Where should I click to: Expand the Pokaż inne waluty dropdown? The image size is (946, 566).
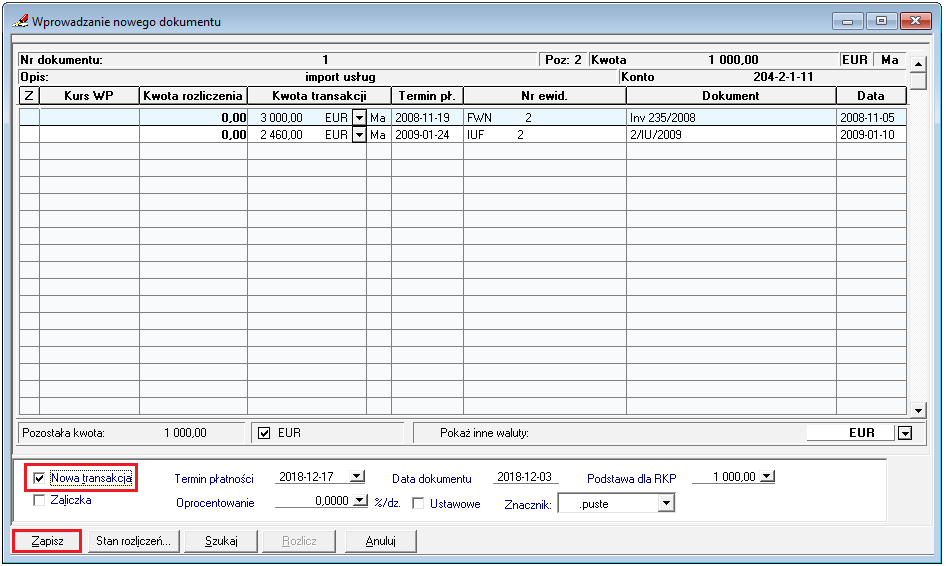click(905, 433)
